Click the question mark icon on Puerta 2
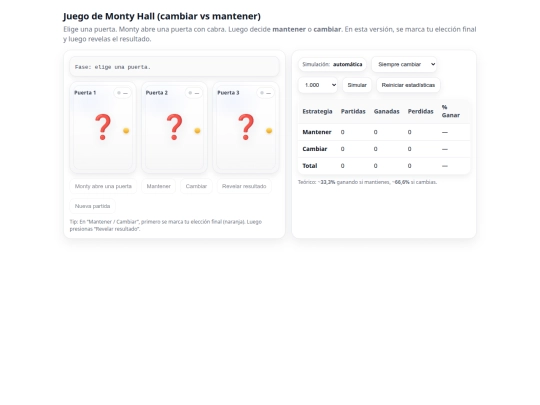The image size is (540, 405). pos(174,127)
